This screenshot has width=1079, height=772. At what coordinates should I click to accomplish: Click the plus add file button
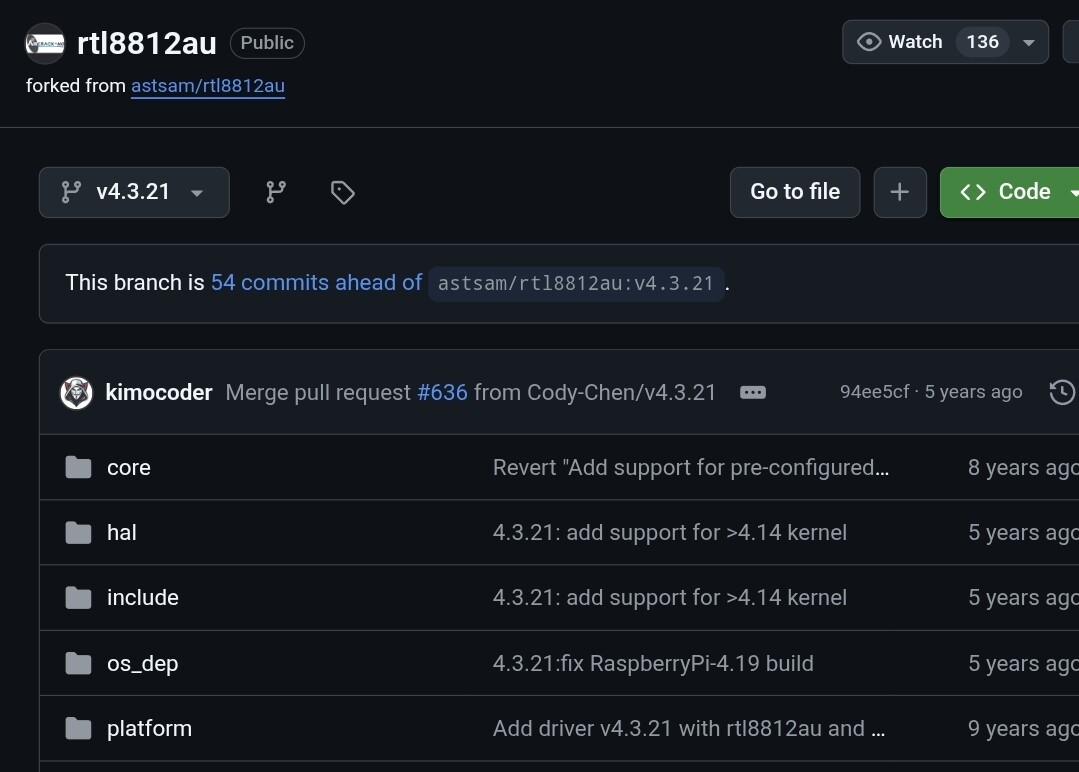(900, 192)
